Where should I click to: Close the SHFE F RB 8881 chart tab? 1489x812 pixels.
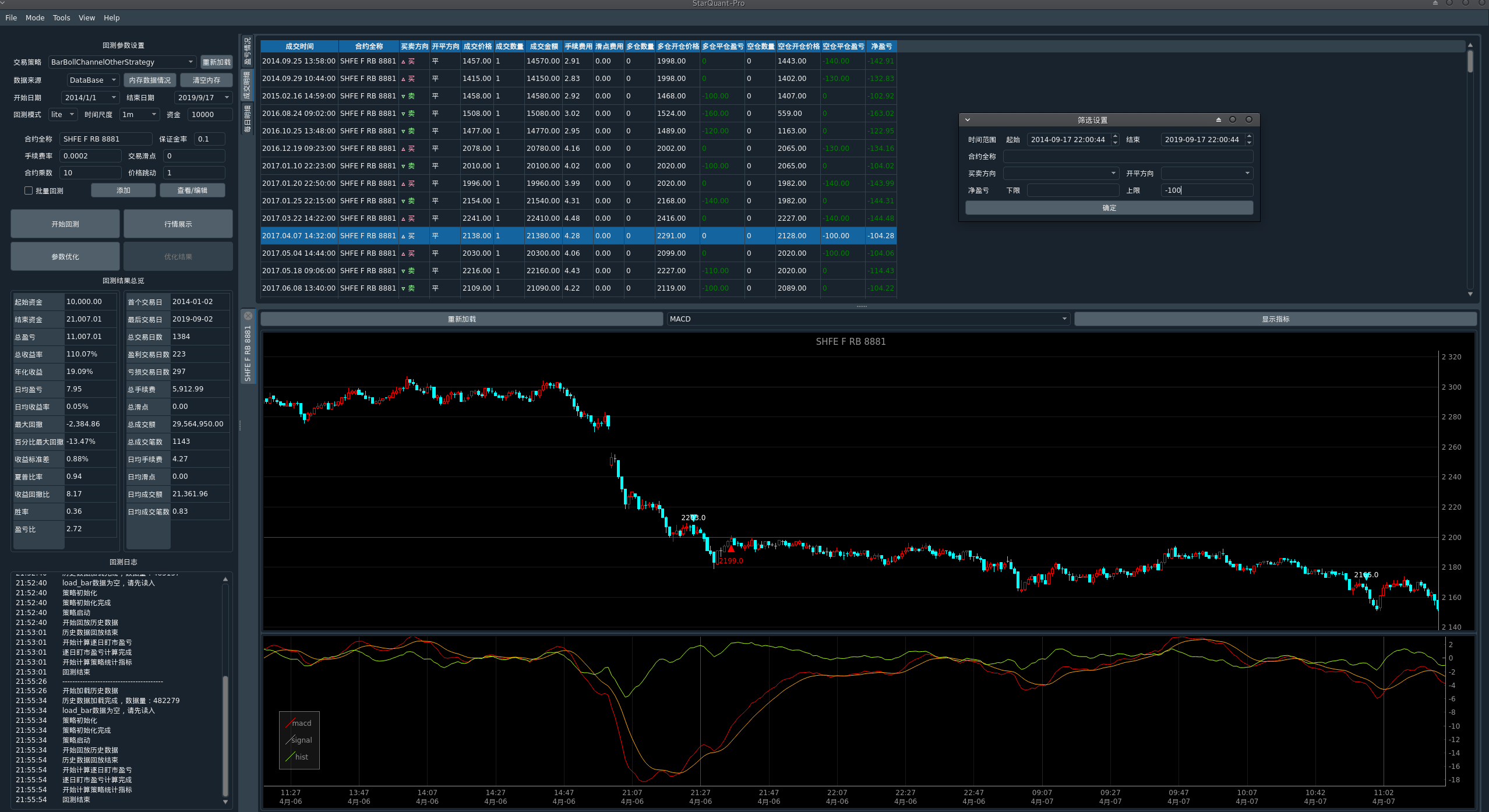pyautogui.click(x=248, y=316)
